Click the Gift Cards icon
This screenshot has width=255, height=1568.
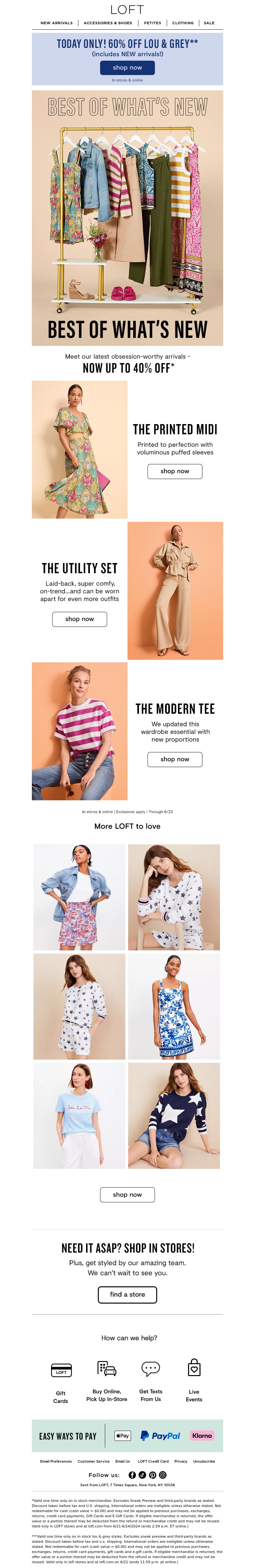[61, 1370]
